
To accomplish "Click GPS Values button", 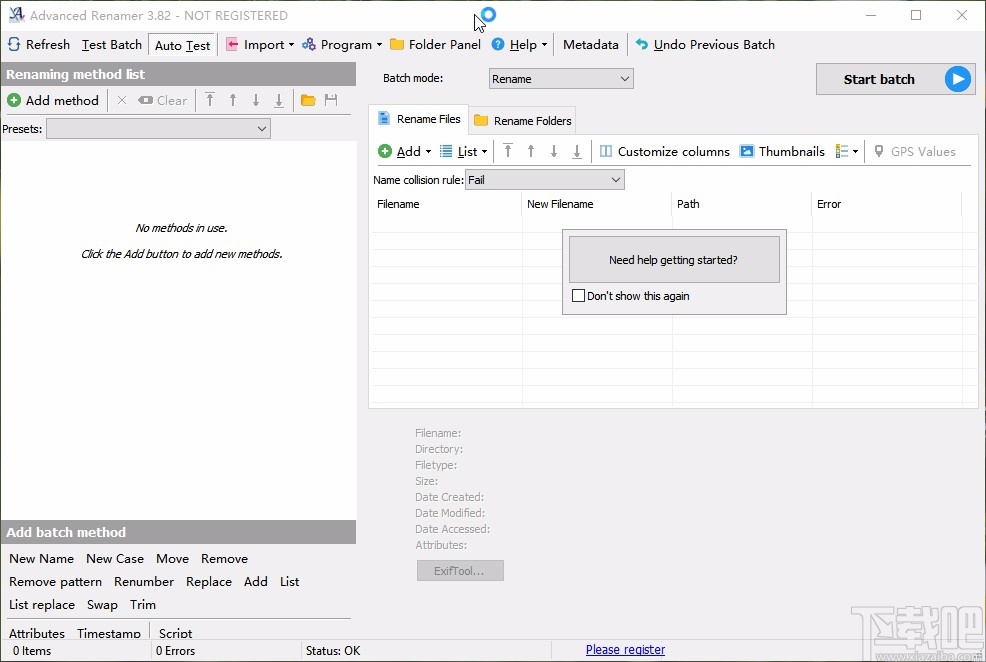I will coord(915,152).
